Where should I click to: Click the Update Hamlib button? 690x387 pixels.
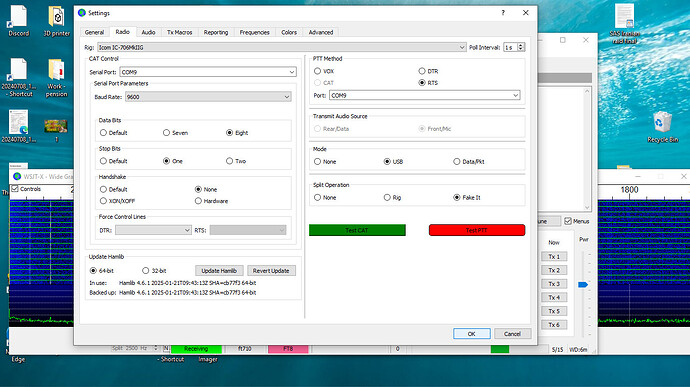219,271
